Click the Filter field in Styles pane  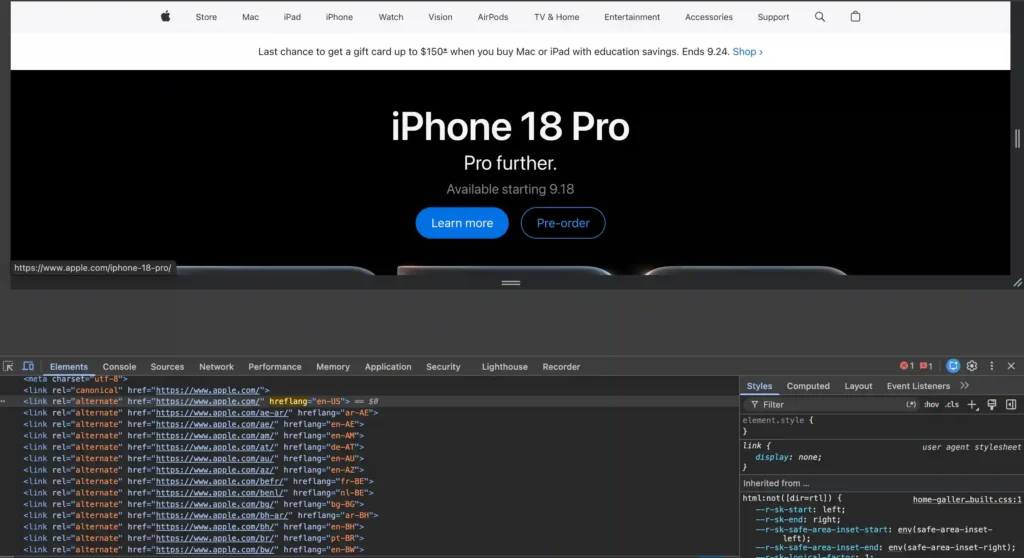pyautogui.click(x=829, y=405)
